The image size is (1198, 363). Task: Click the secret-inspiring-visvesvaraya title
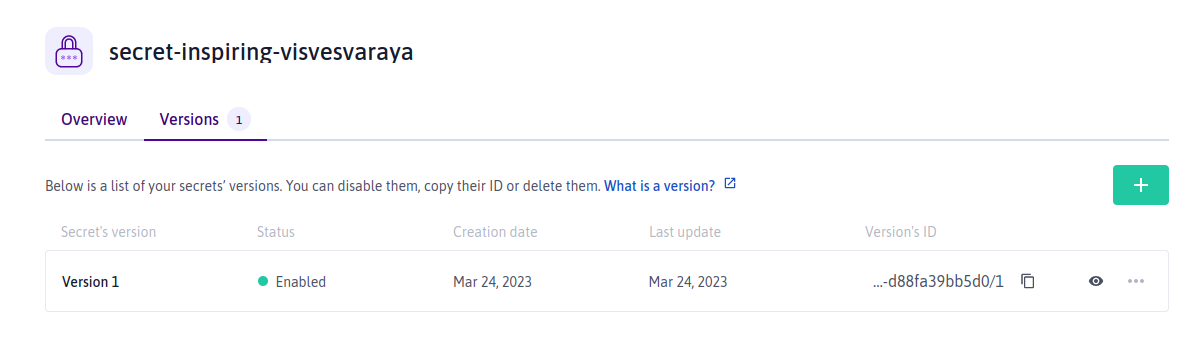[261, 53]
